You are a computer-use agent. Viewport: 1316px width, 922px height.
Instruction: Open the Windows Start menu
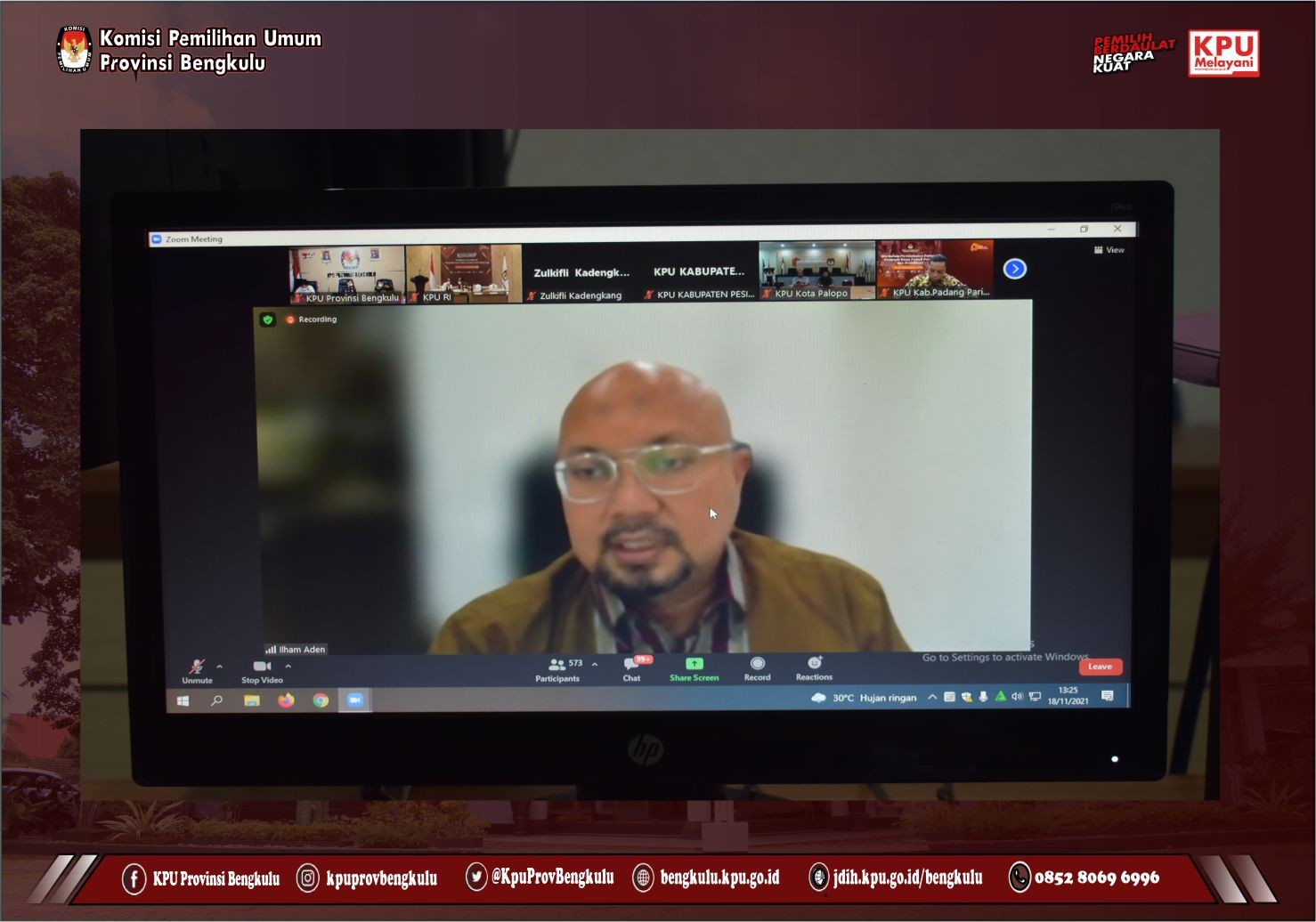183,701
